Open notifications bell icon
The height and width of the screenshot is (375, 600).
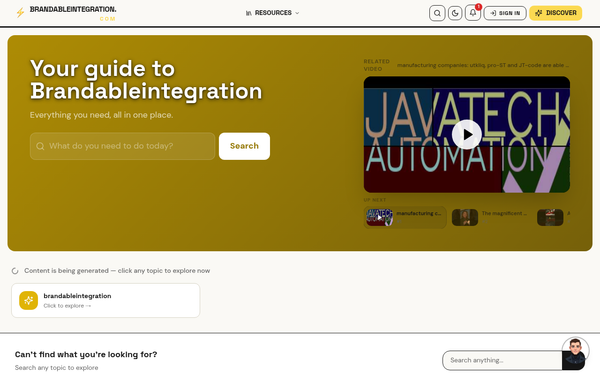(x=473, y=13)
